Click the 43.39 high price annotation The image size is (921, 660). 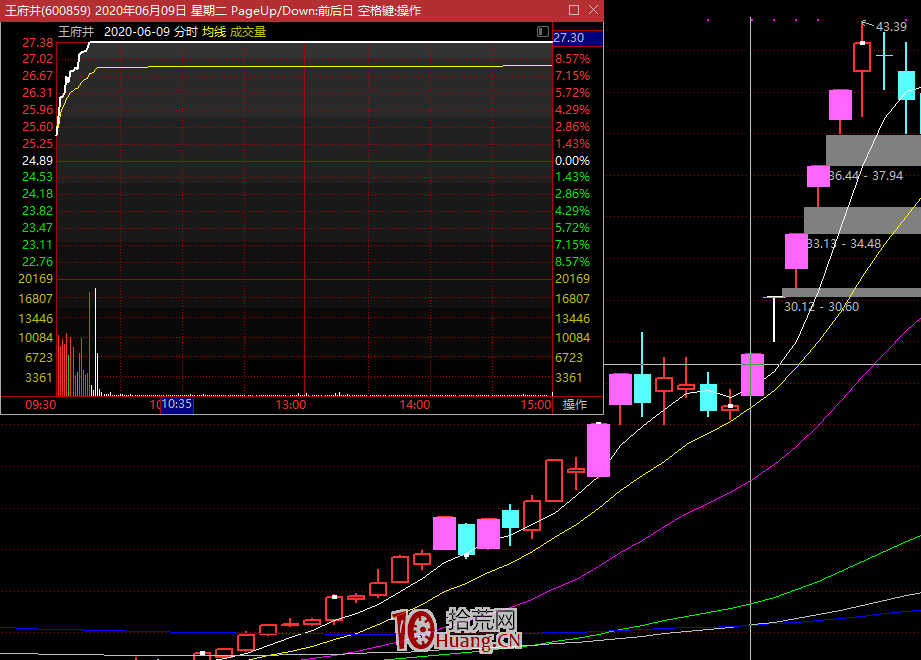tap(891, 26)
